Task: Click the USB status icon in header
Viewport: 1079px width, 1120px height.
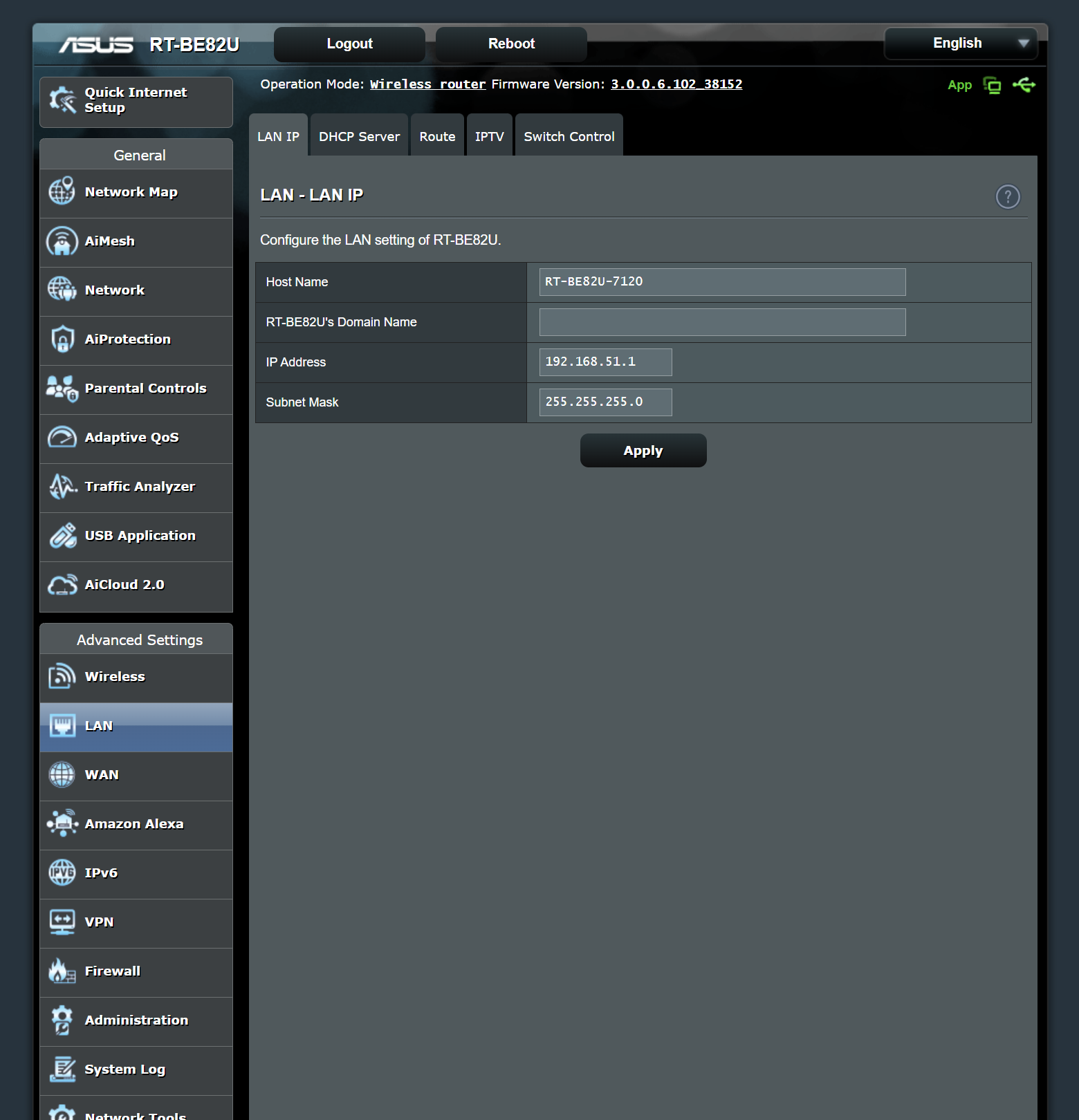Action: tap(1024, 85)
